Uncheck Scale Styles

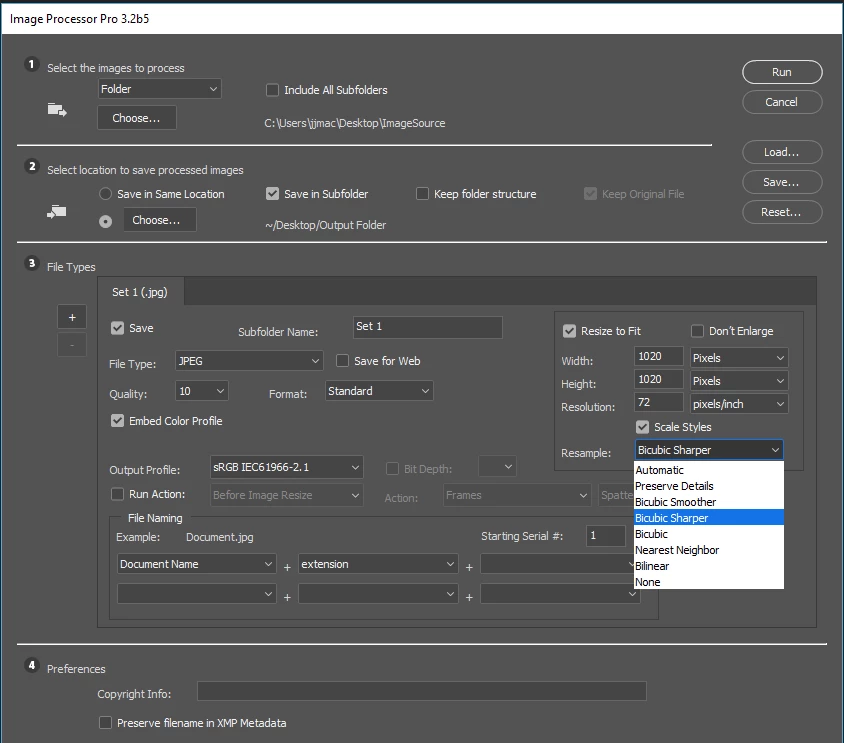(642, 427)
